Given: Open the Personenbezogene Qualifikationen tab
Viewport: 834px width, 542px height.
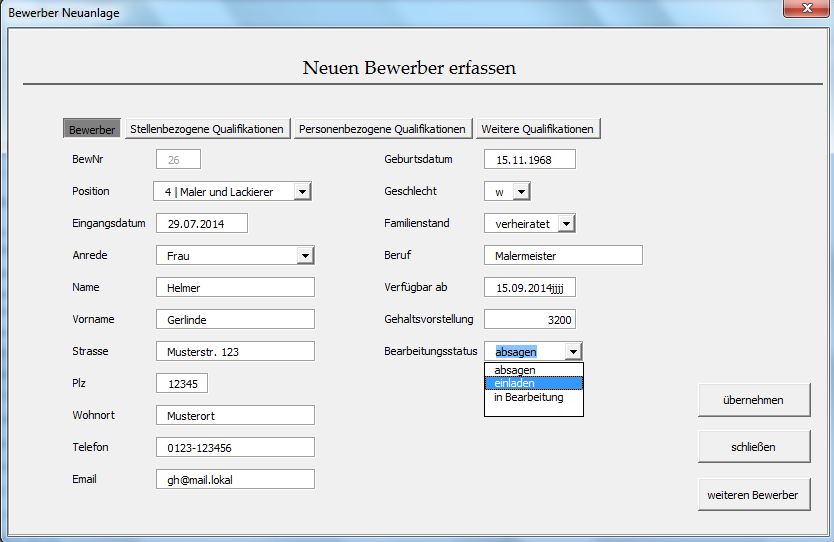Looking at the screenshot, I should coord(383,129).
